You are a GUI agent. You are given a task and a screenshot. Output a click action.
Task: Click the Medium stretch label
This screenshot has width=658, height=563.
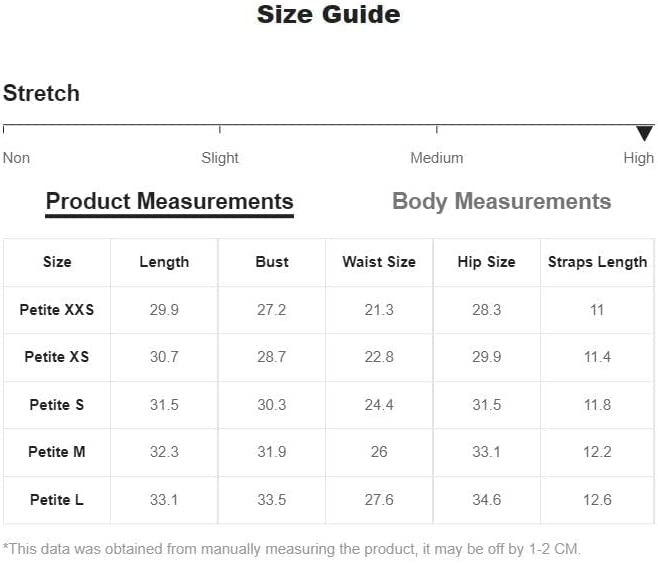point(437,158)
